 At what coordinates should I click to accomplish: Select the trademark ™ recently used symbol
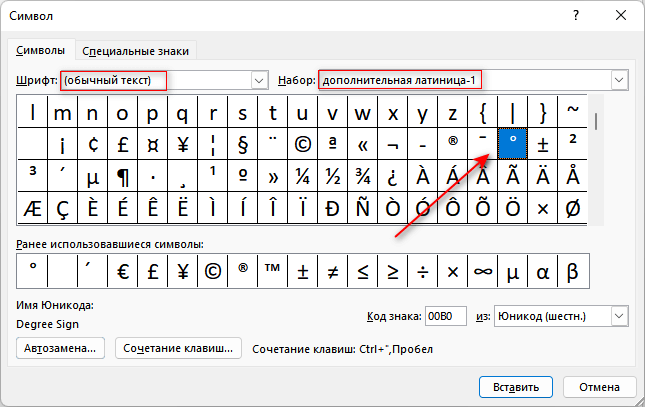point(273,269)
